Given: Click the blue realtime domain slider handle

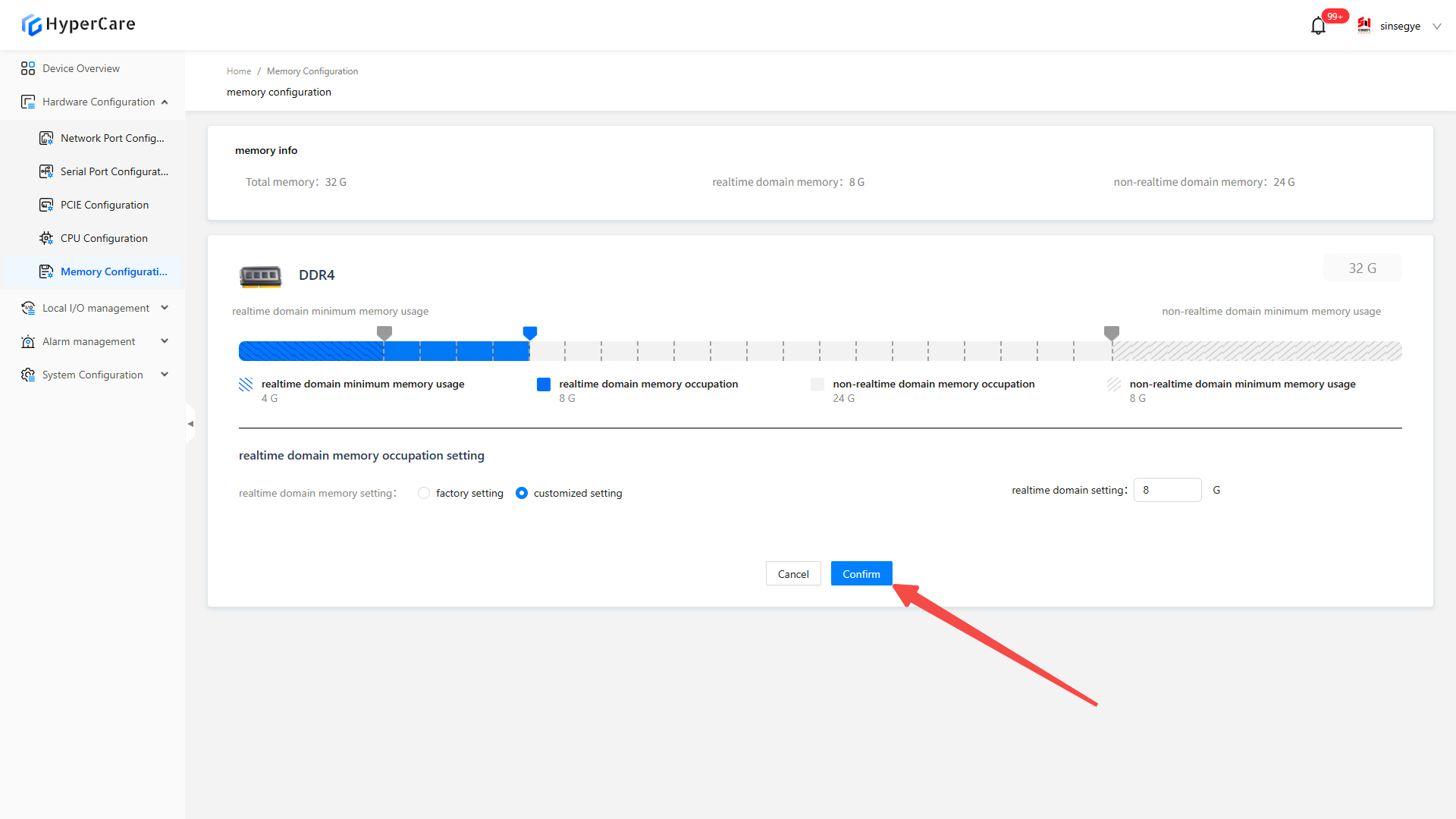Looking at the screenshot, I should 530,333.
